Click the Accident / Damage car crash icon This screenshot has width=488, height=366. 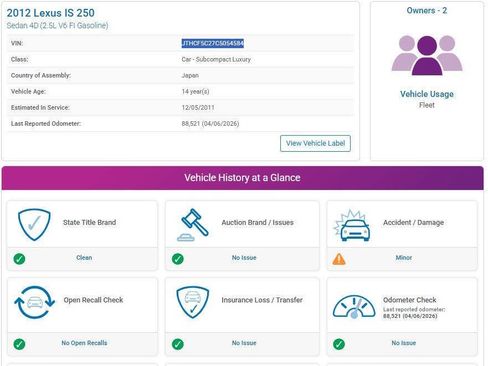point(352,225)
